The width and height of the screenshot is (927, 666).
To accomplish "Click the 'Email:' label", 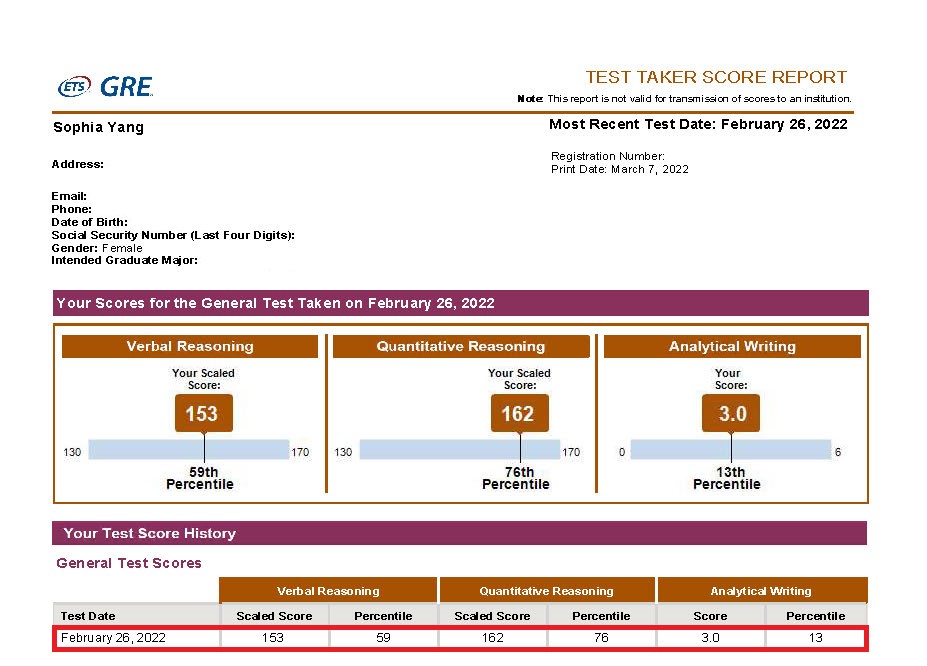I will tap(69, 196).
